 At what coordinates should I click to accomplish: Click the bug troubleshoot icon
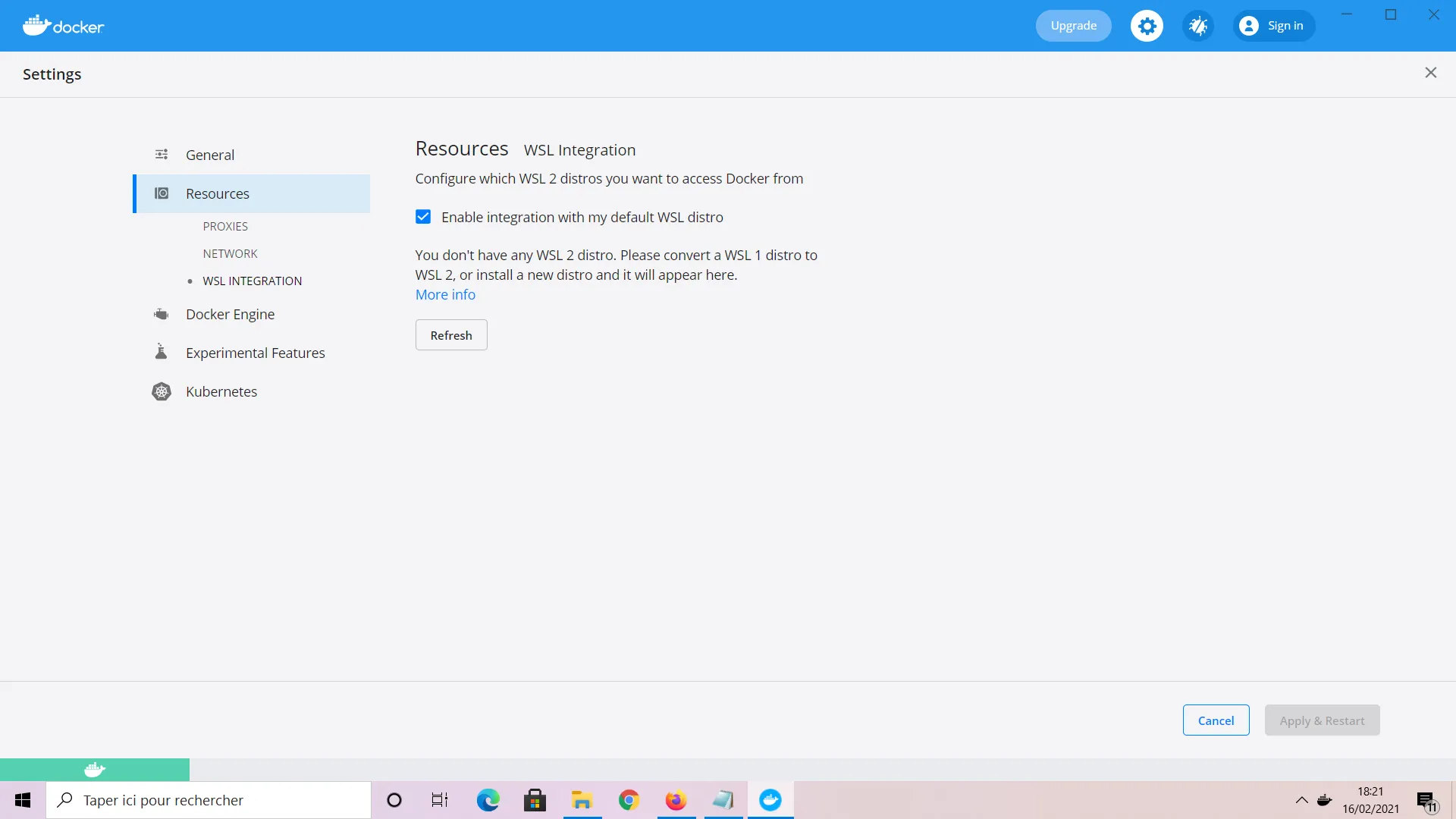tap(1198, 26)
